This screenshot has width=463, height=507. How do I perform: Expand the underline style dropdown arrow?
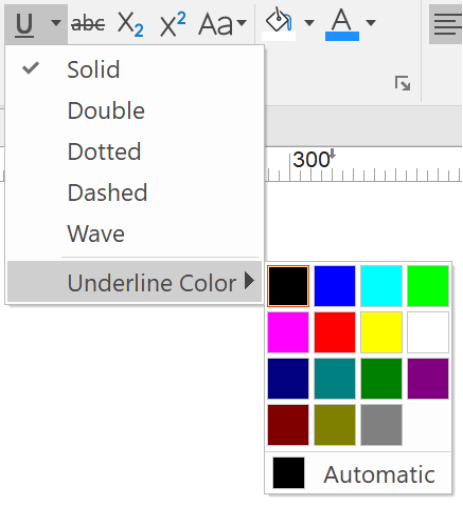pos(56,23)
